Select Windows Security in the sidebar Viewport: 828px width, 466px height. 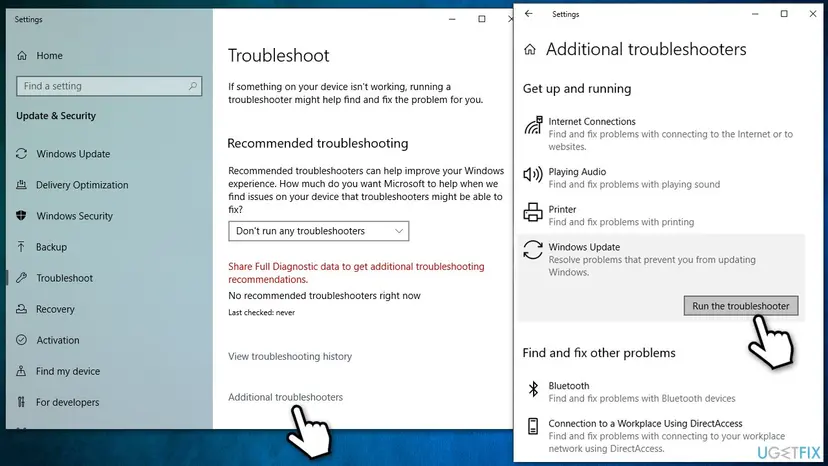pyautogui.click(x=74, y=216)
